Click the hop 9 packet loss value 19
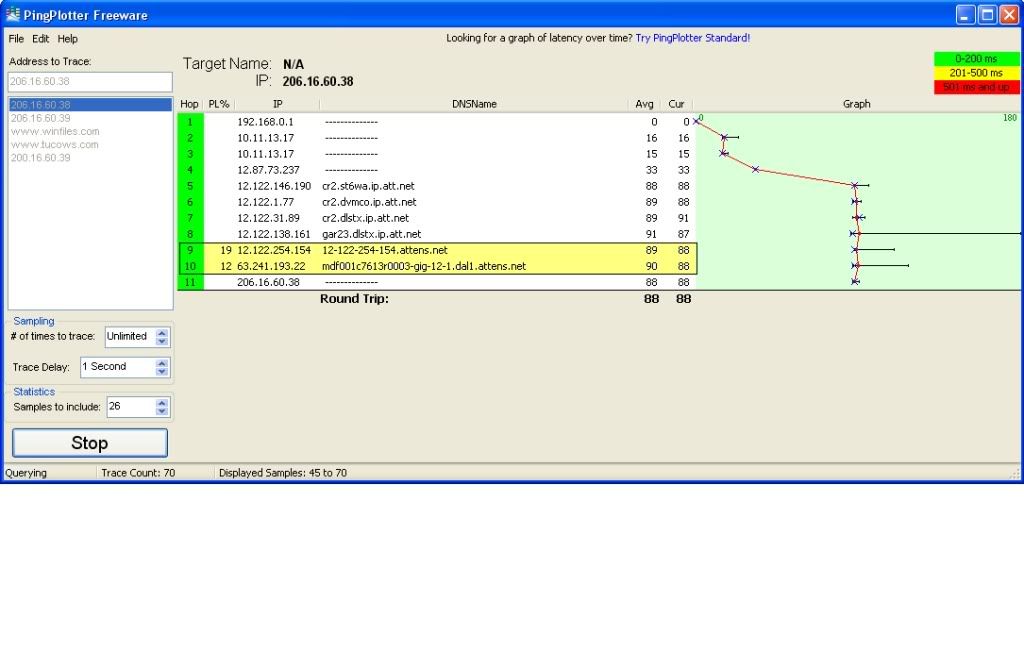This screenshot has height=652, width=1024. pyautogui.click(x=226, y=250)
